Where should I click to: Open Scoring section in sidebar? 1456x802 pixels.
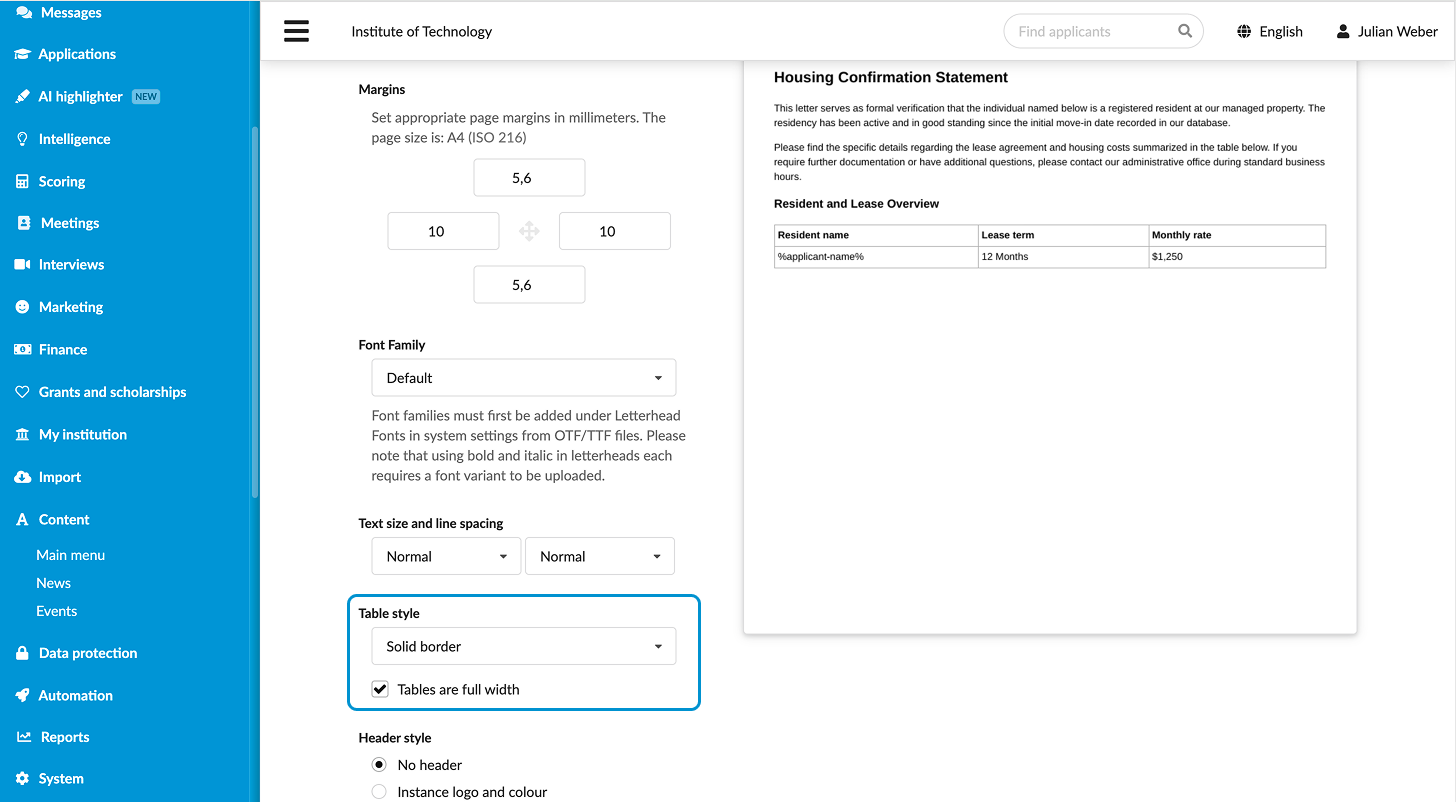coord(62,181)
